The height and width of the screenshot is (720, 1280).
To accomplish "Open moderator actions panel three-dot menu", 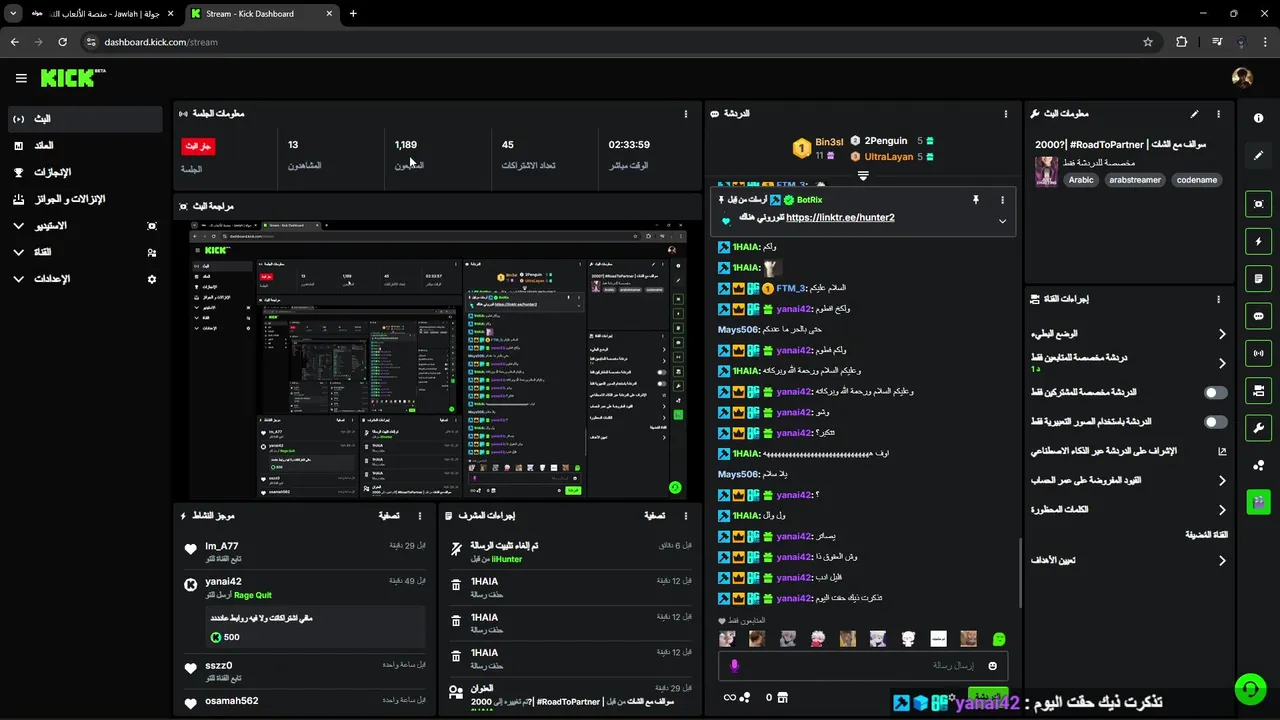I will 685,516.
